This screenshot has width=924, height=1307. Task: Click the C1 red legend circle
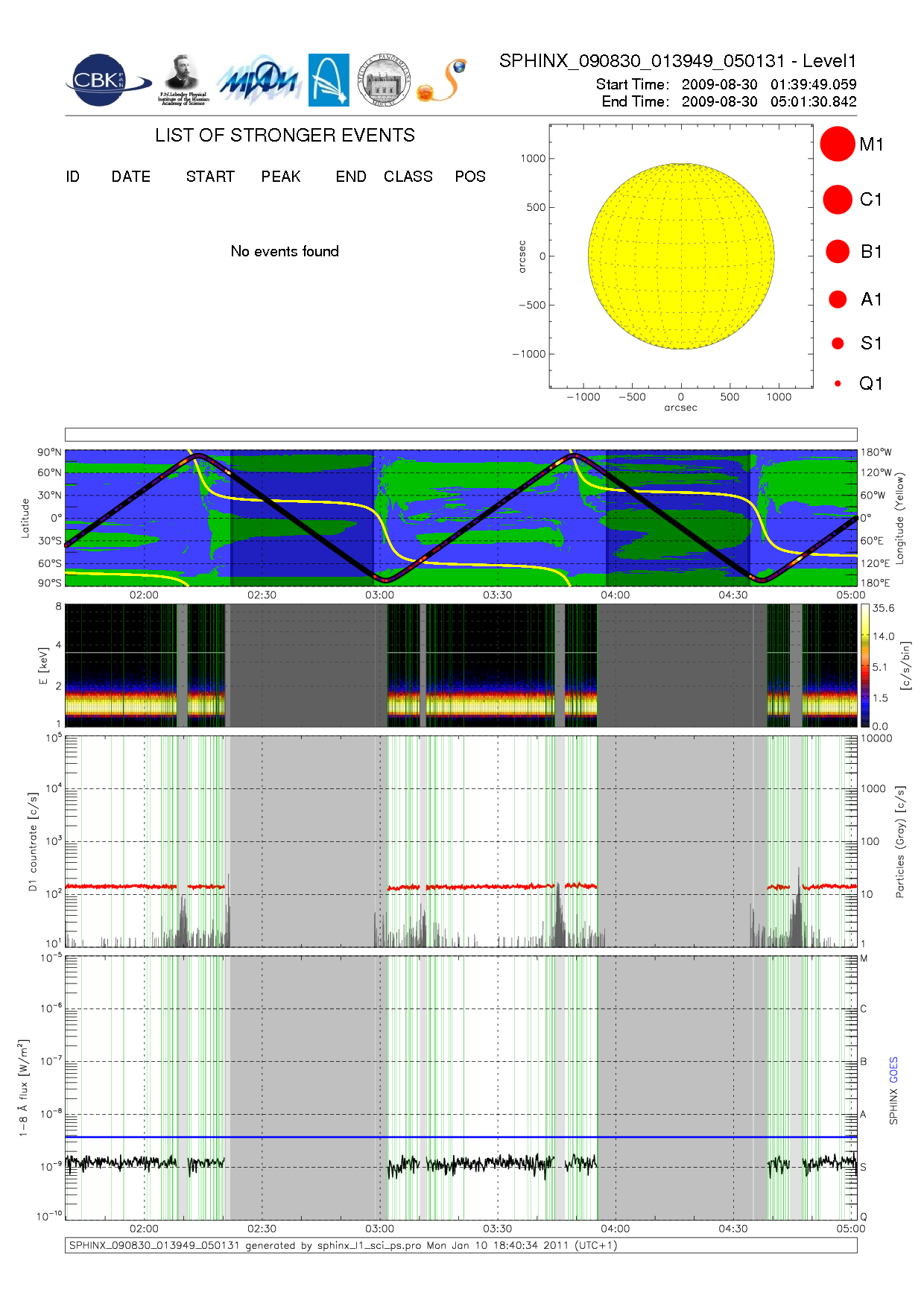tap(838, 200)
